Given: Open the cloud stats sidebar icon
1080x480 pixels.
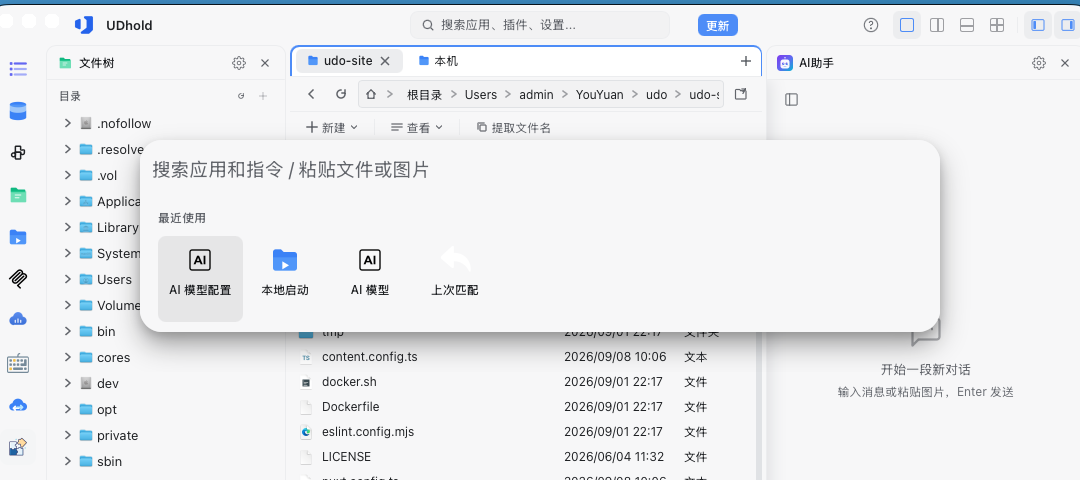Looking at the screenshot, I should pyautogui.click(x=18, y=319).
